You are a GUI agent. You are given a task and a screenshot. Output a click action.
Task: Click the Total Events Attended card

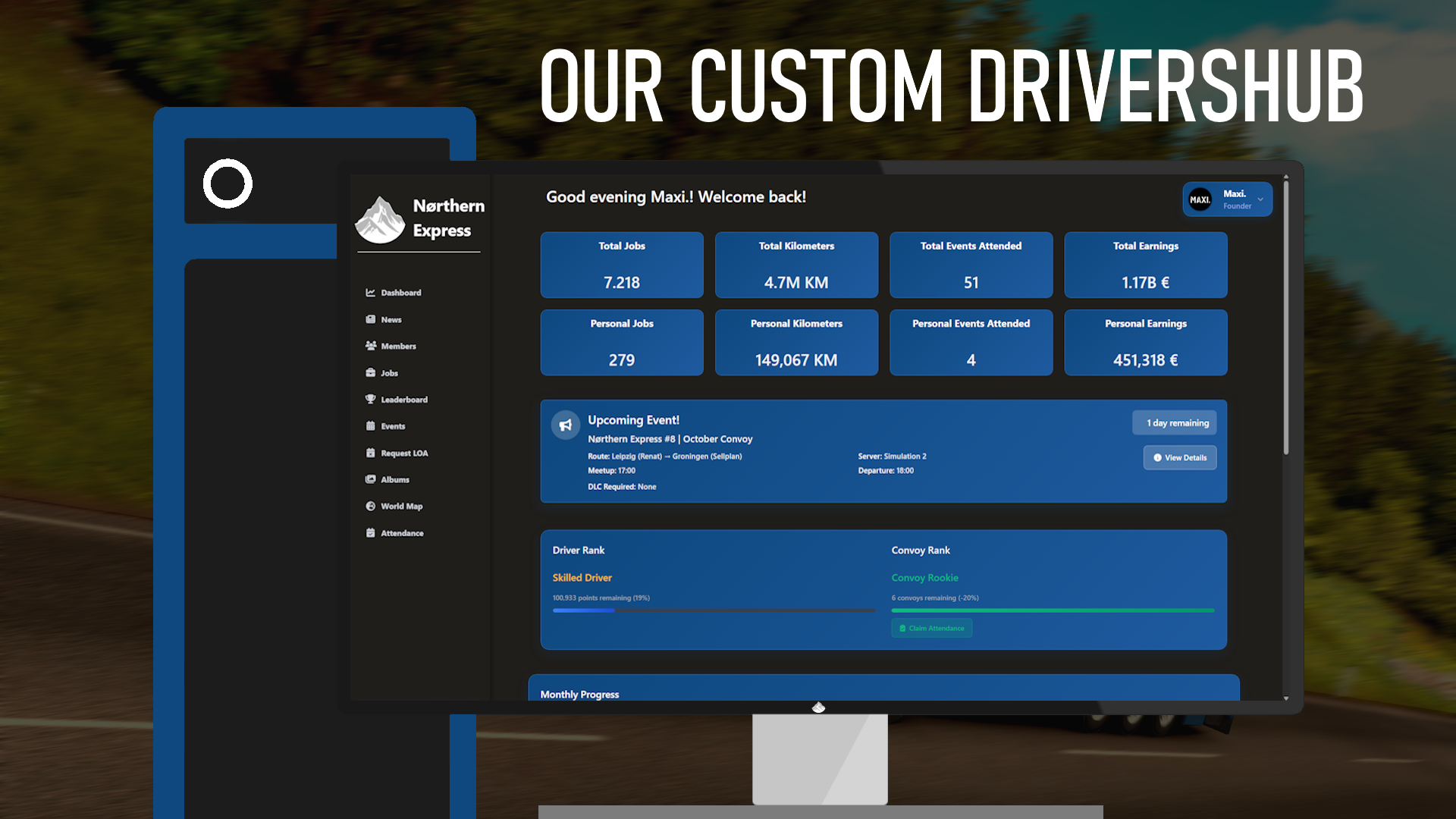971,265
